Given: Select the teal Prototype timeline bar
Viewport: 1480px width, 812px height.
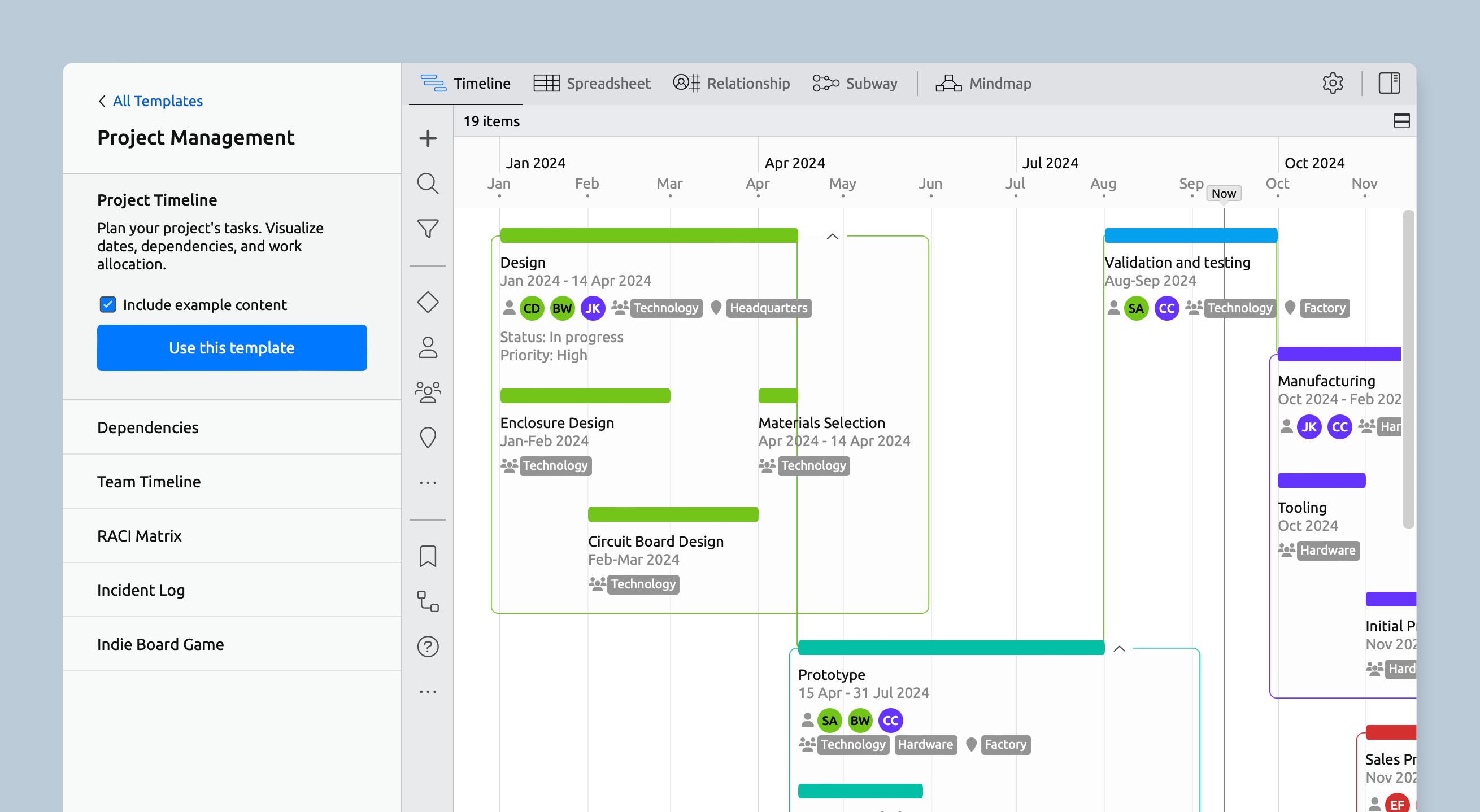Looking at the screenshot, I should point(951,648).
